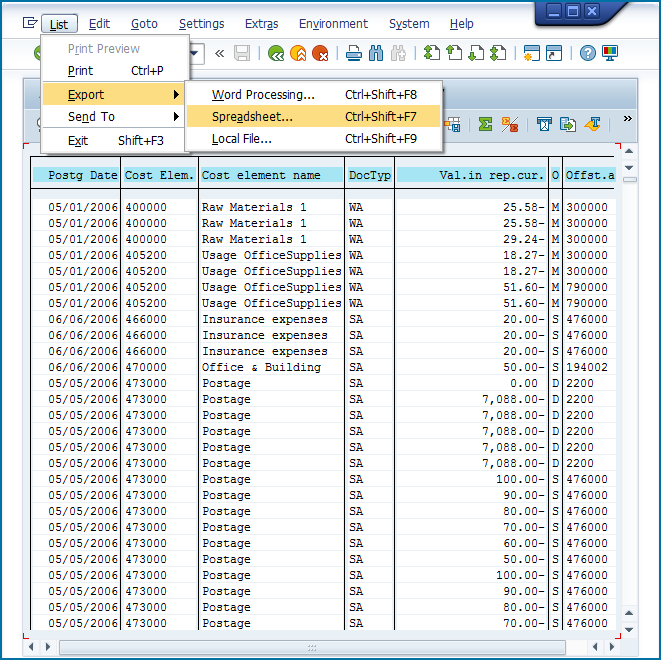Expand the toolbar overflow chevron at right
Image resolution: width=661 pixels, height=660 pixels.
pyautogui.click(x=628, y=119)
